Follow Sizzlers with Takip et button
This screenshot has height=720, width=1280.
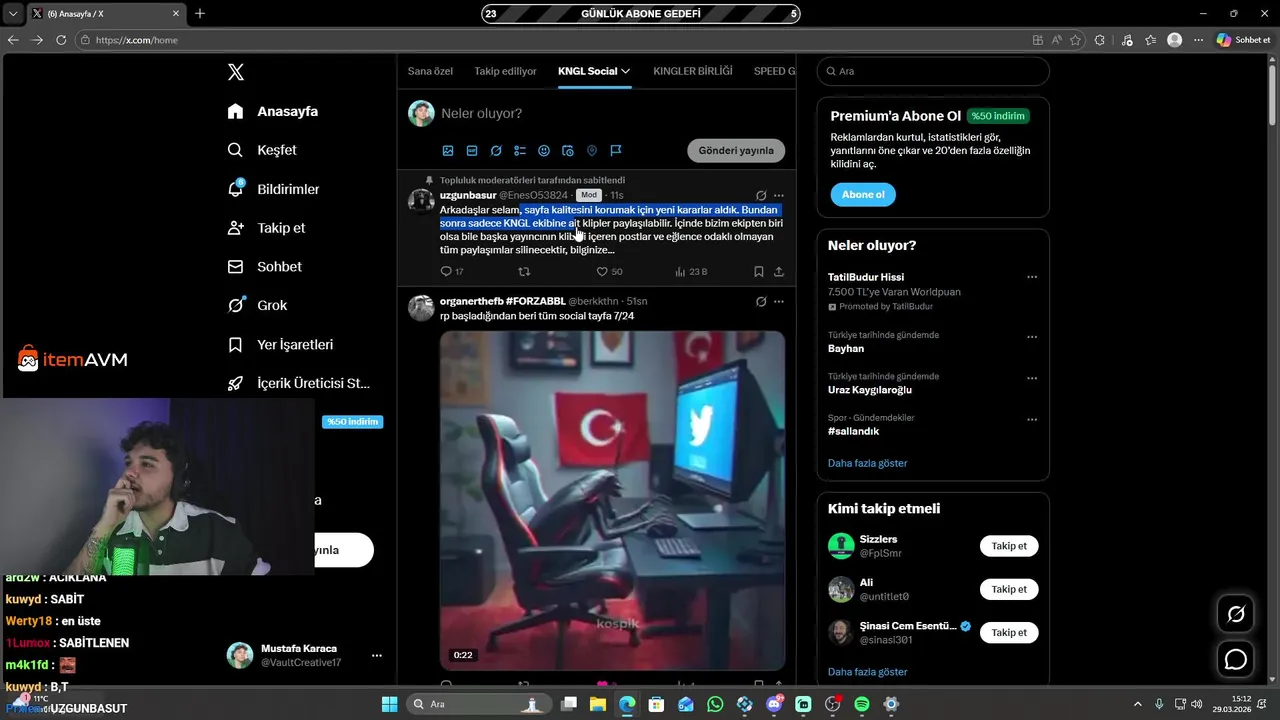[x=1009, y=546]
